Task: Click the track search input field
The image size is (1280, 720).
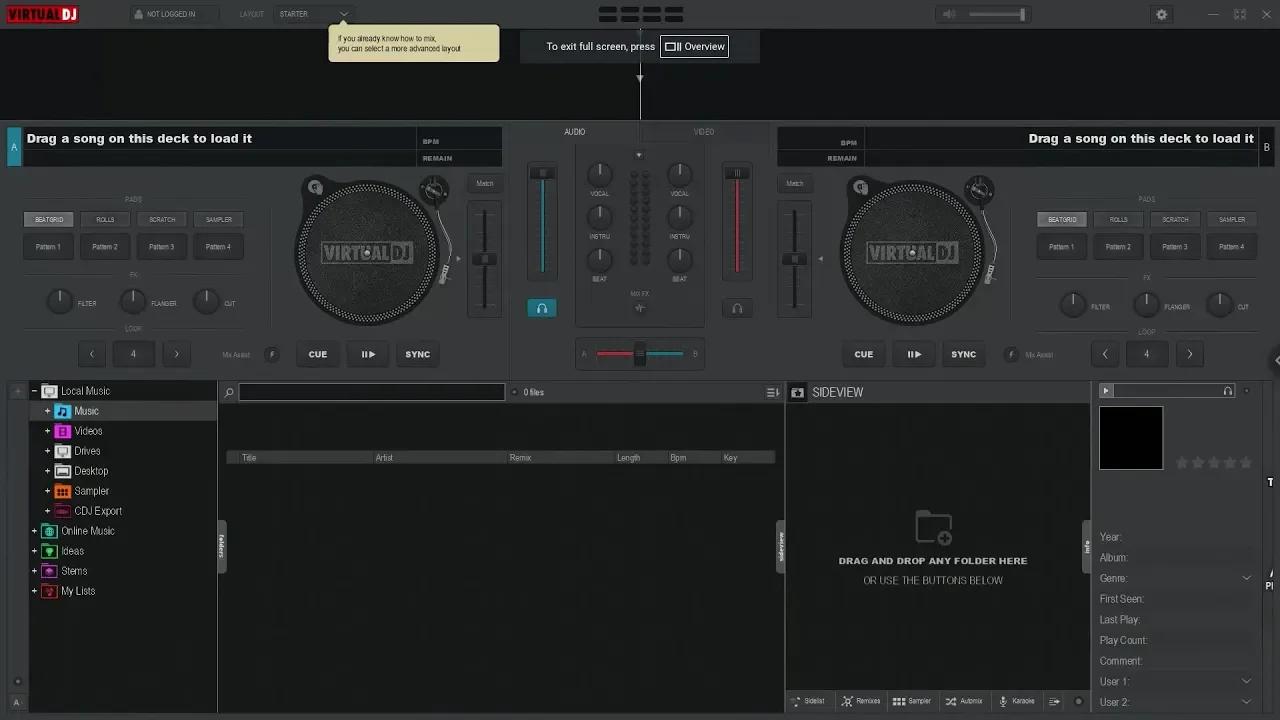Action: (x=370, y=392)
